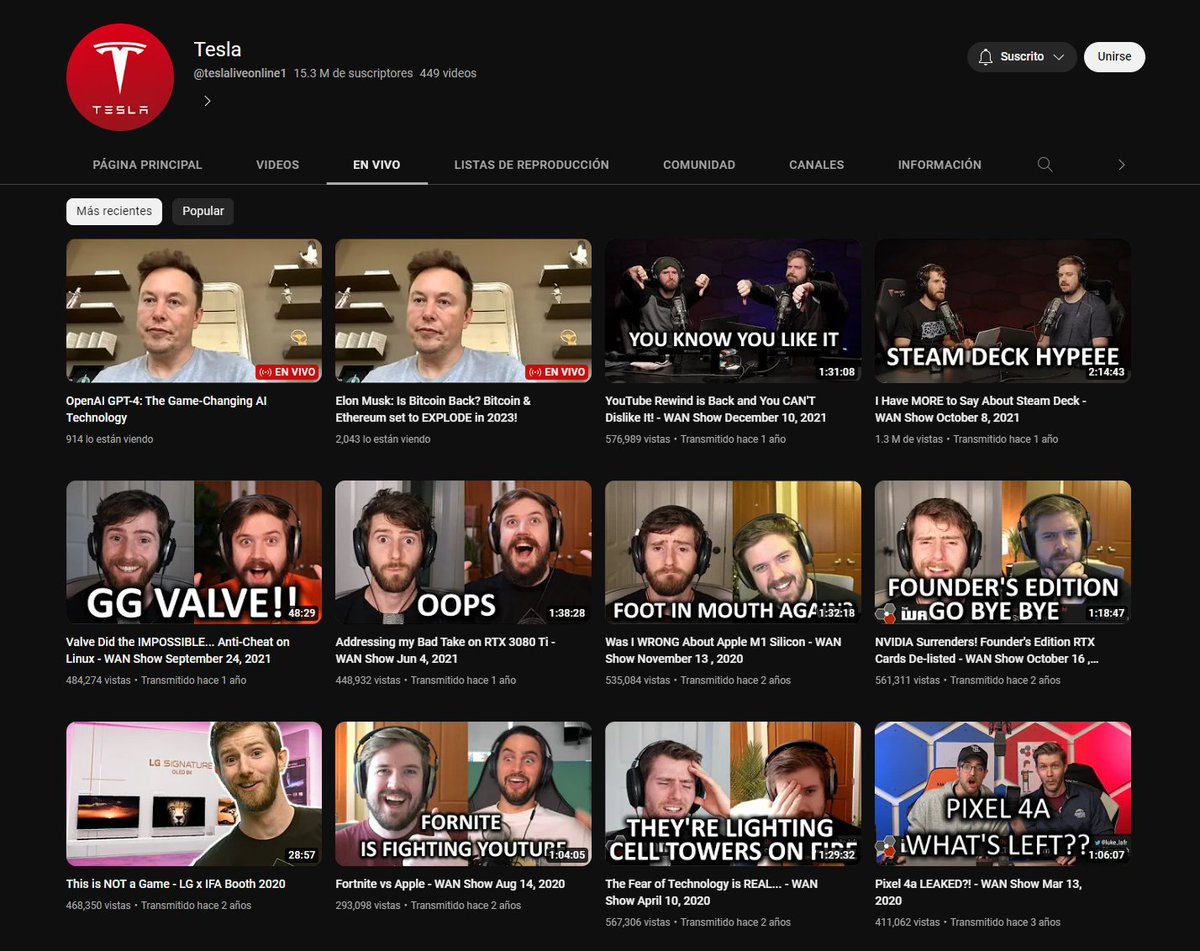Viewport: 1200px width, 951px height.
Task: Click title 'NVIDIA Surrenders! Founder's Edition'
Action: (x=987, y=650)
